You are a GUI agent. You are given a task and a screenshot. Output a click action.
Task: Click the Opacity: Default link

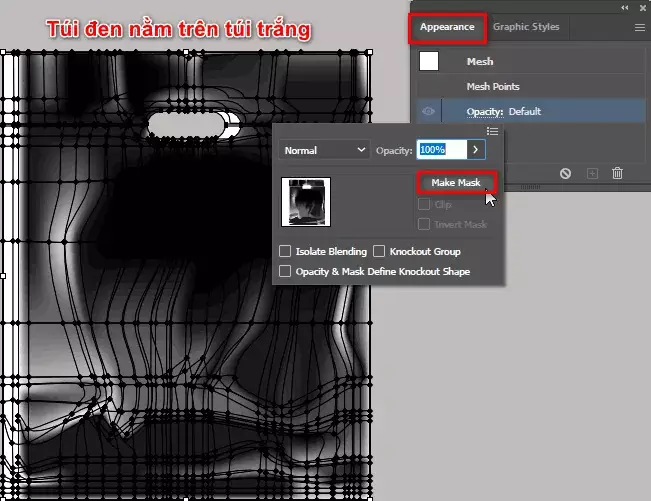click(x=504, y=112)
